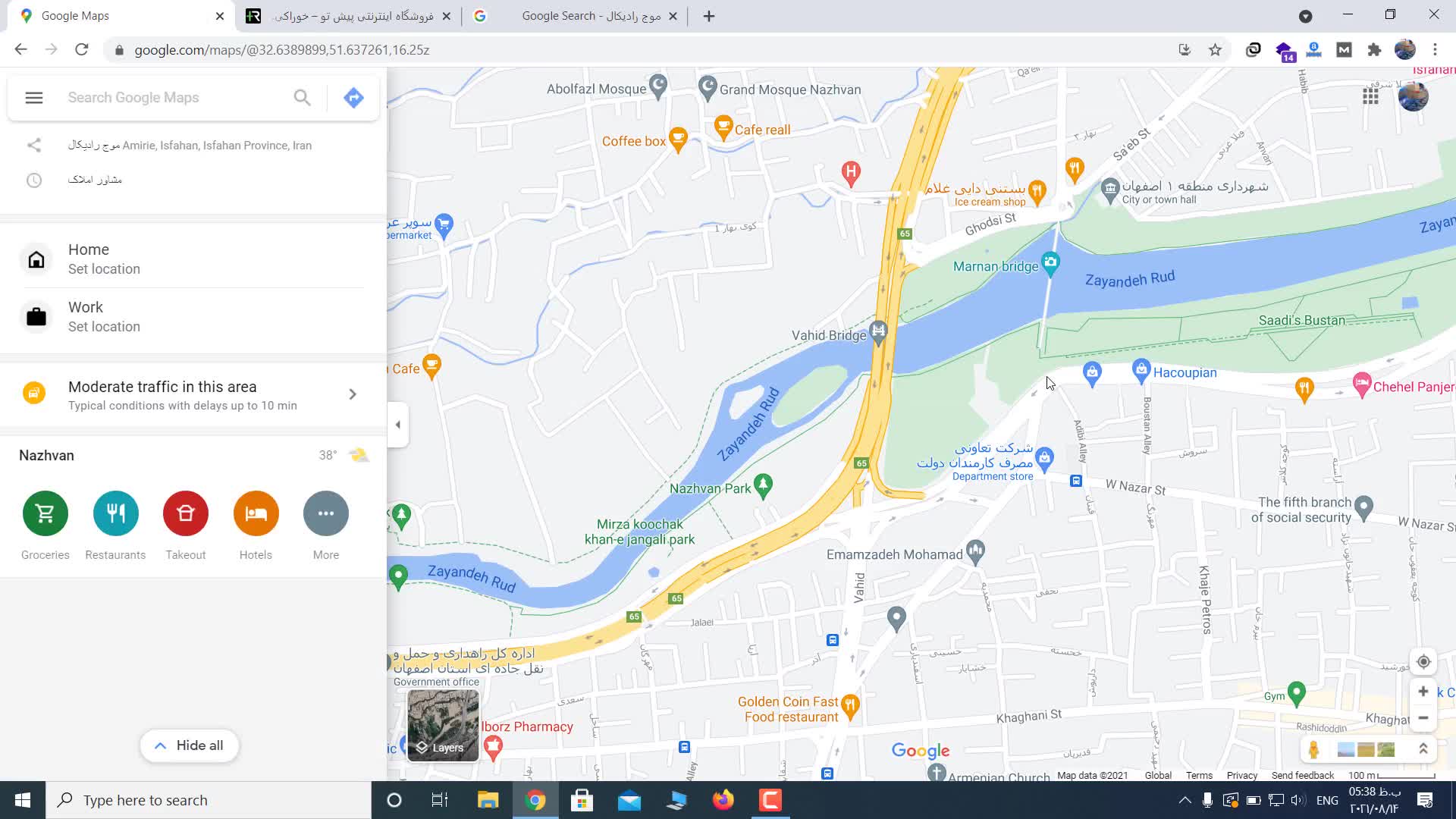Open the Layers satellite thumbnail

(x=444, y=725)
